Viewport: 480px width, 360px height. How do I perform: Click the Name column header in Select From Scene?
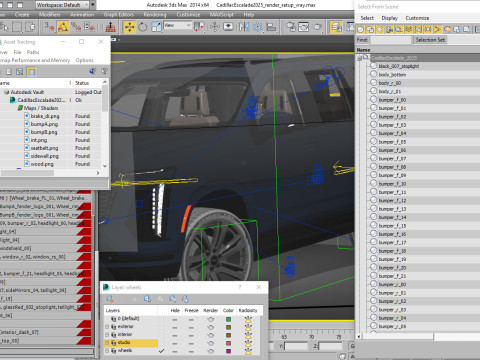pos(417,50)
